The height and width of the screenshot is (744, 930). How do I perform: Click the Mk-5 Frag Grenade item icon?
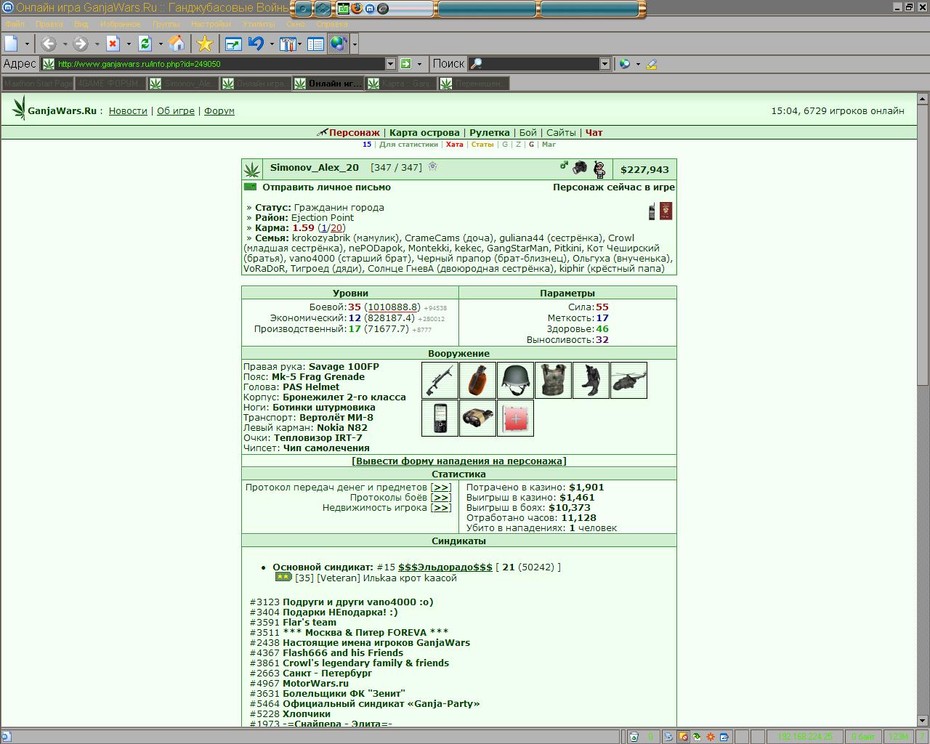coord(477,380)
